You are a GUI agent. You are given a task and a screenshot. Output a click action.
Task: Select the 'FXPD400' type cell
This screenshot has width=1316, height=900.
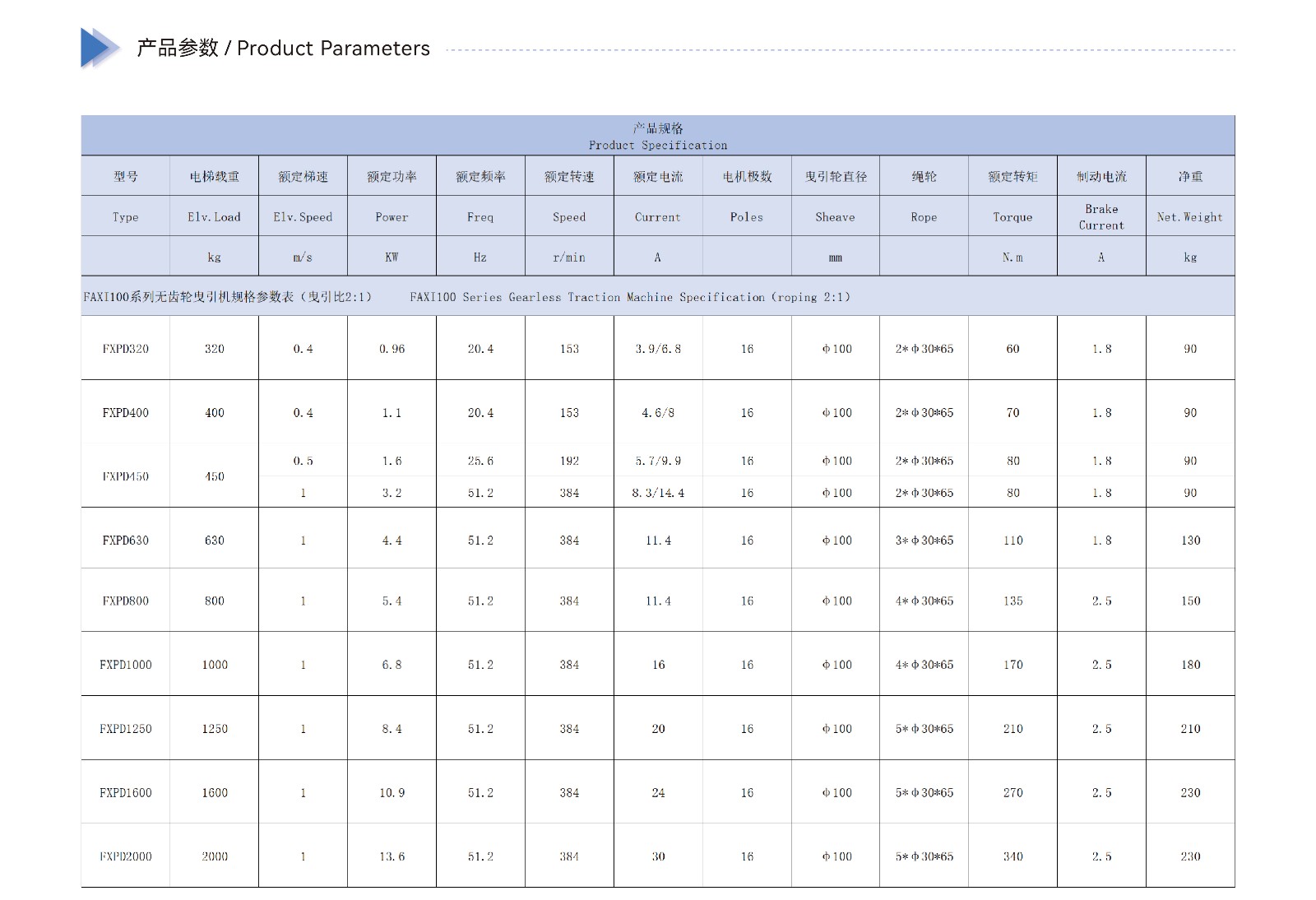(x=126, y=413)
